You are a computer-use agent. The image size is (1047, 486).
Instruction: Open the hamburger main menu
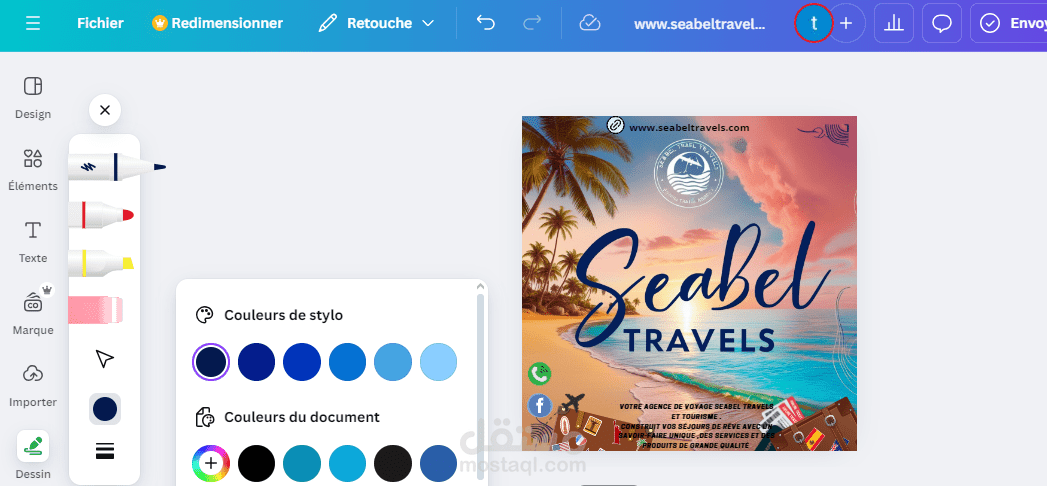pyautogui.click(x=33, y=23)
